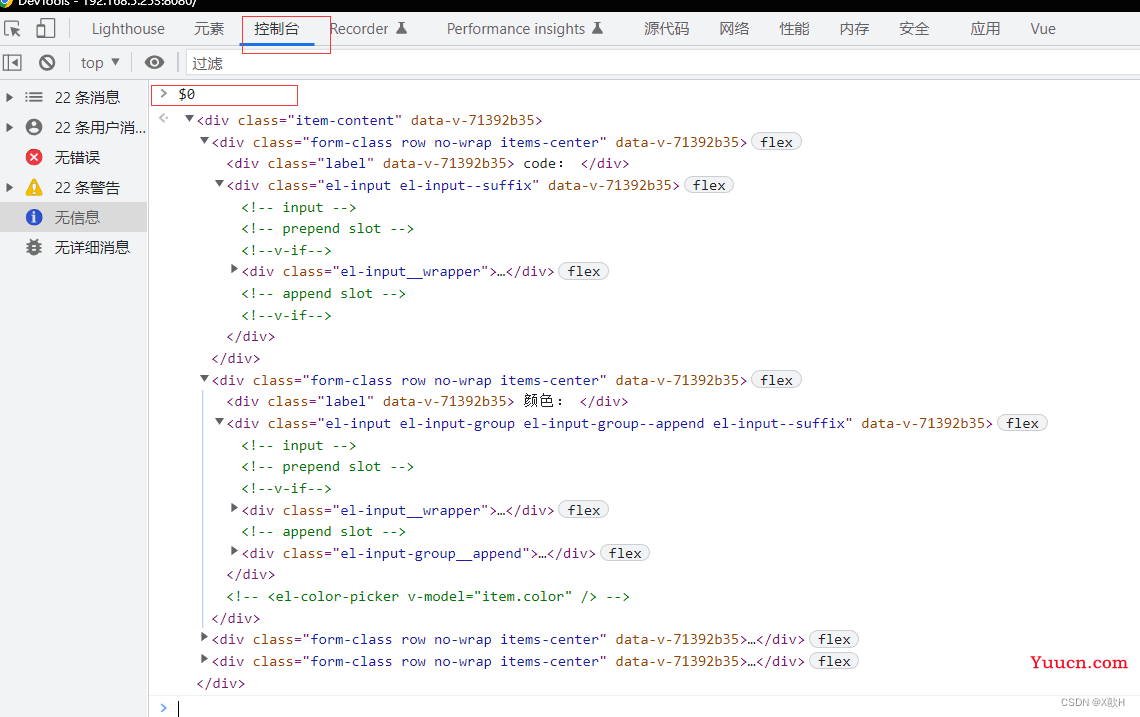Activate the inspect element picker icon
1140x717 pixels.
pos(12,29)
